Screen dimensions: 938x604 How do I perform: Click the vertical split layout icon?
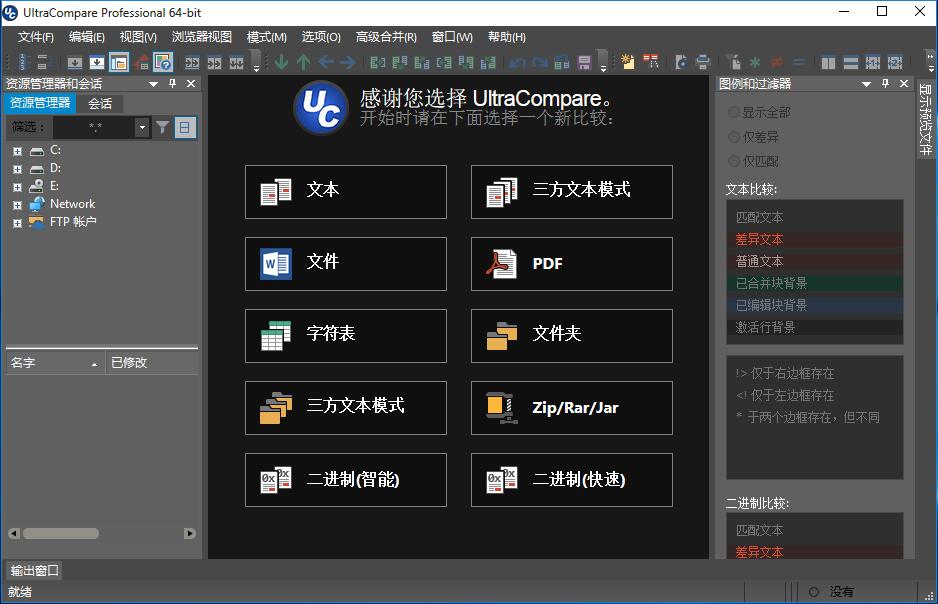click(828, 62)
